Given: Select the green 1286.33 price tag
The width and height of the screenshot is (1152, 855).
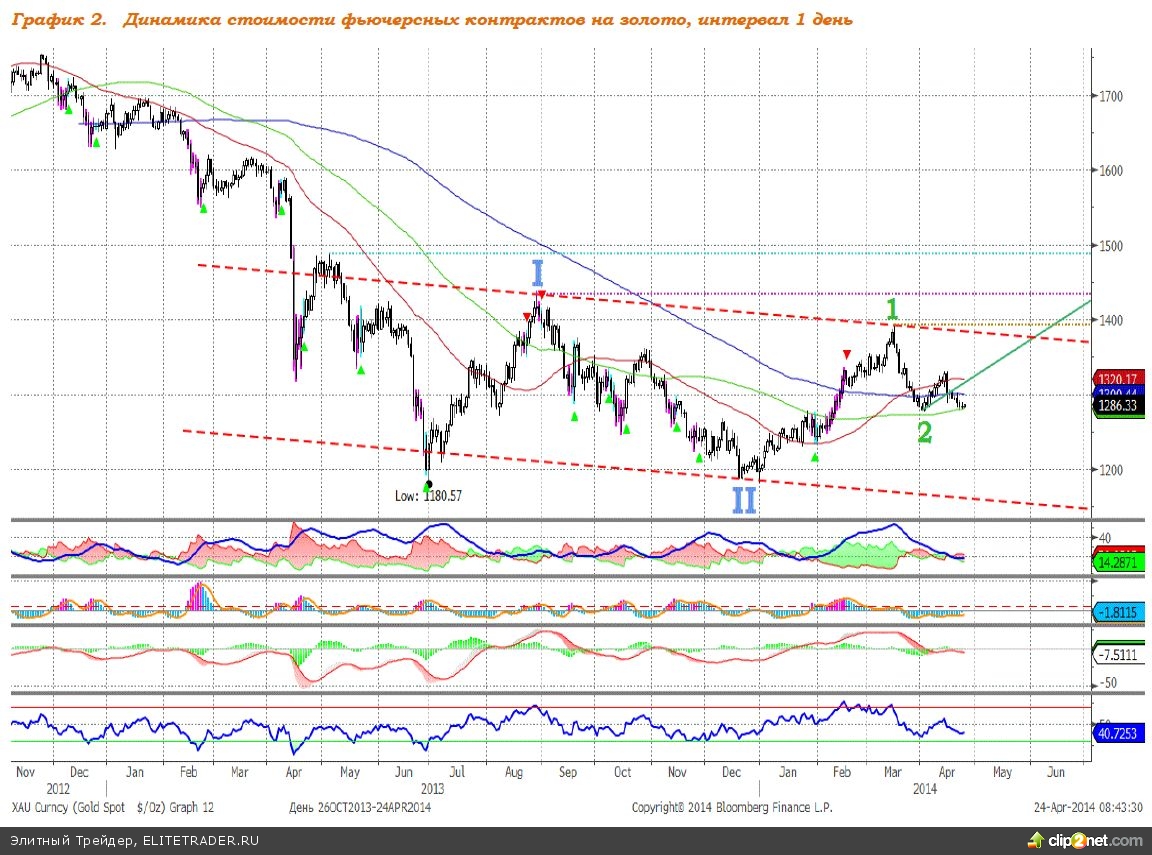Looking at the screenshot, I should point(1119,407).
